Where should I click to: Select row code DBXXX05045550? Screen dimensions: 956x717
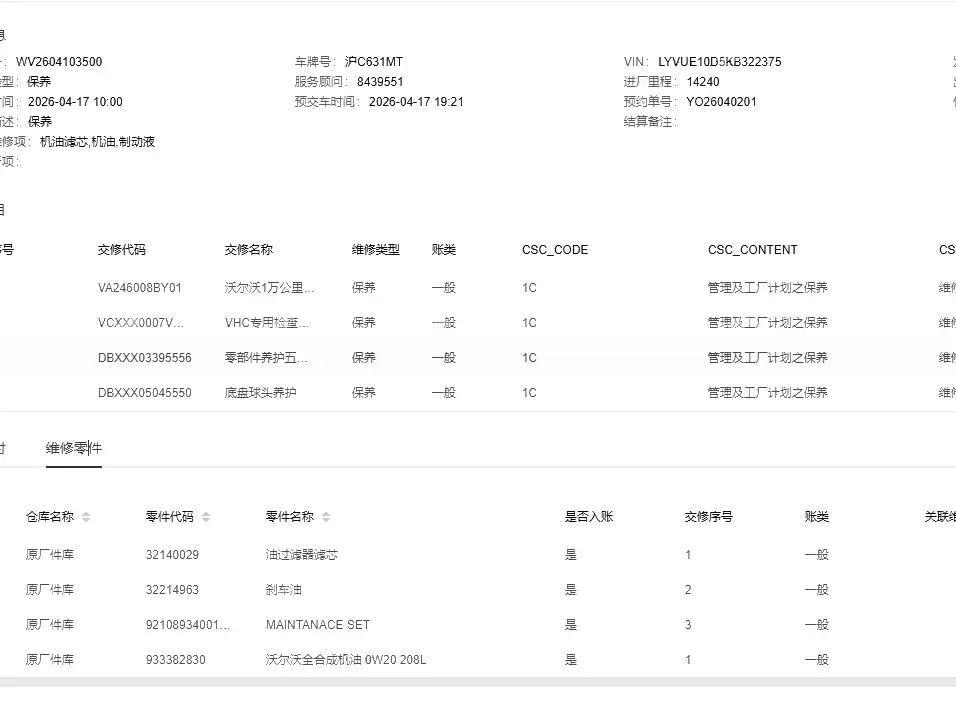144,393
